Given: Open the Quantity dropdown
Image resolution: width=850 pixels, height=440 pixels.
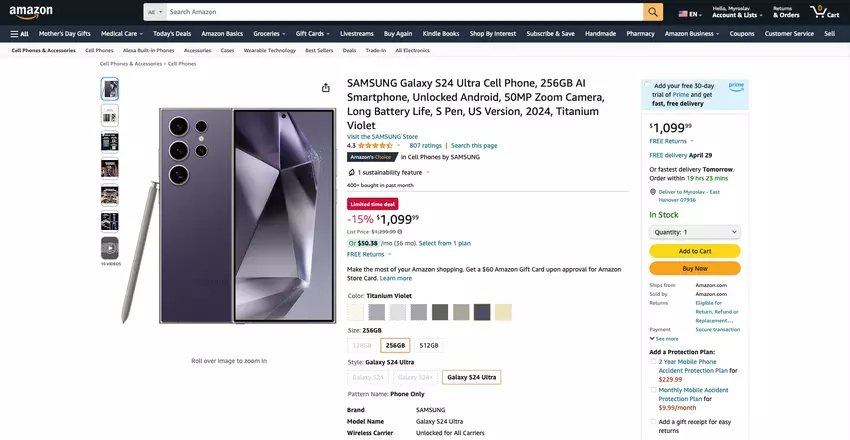Looking at the screenshot, I should 694,232.
